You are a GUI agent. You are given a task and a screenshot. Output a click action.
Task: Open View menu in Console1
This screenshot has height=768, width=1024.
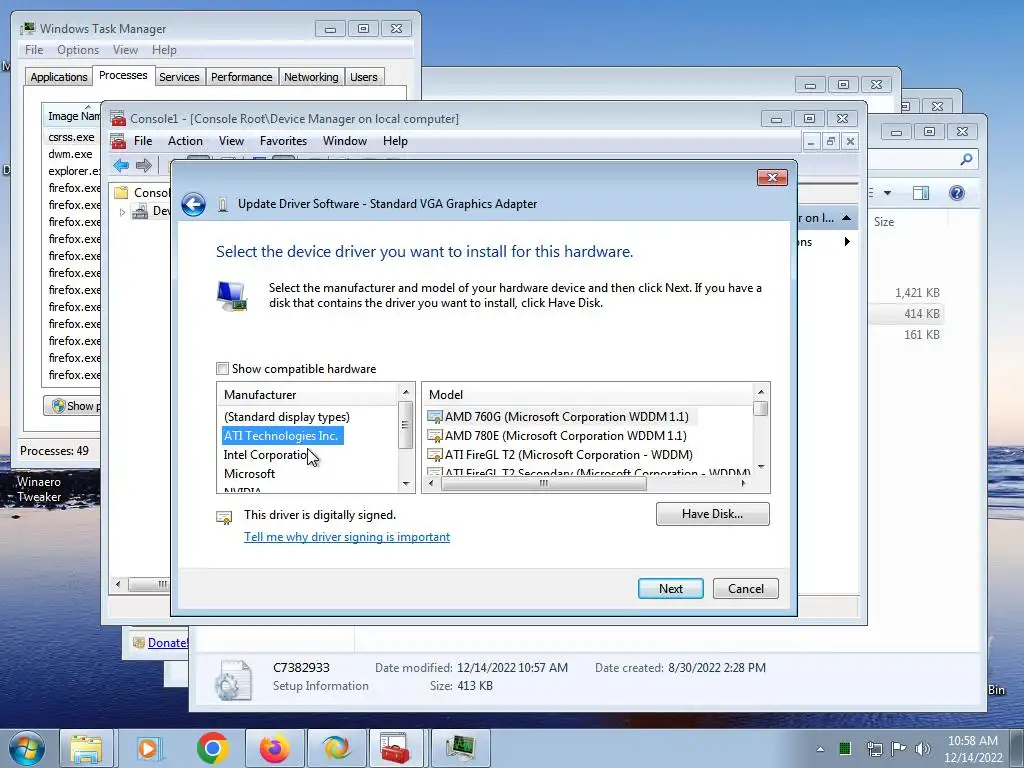pyautogui.click(x=231, y=141)
